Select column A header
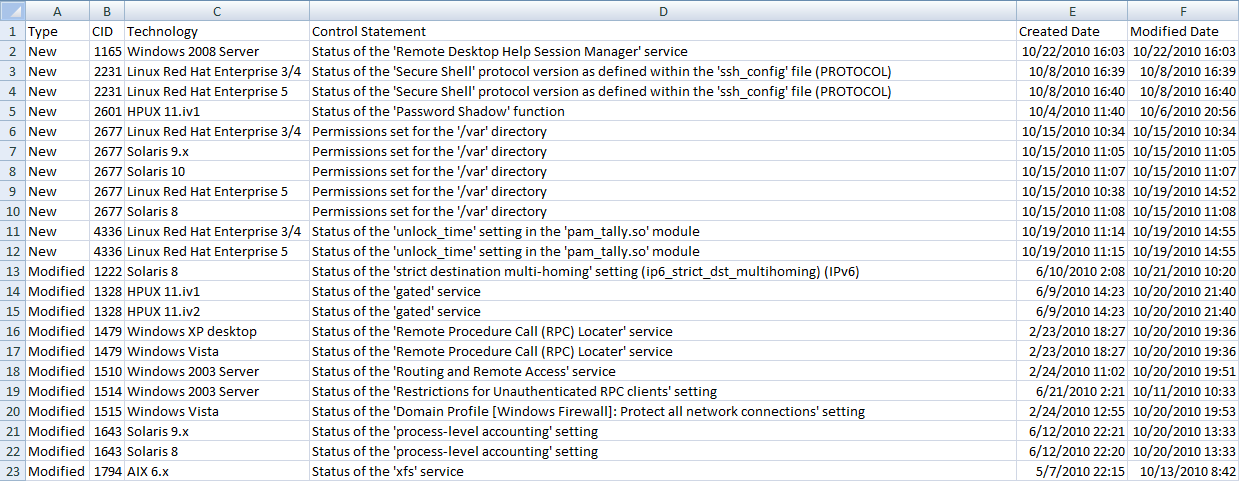 [56, 11]
